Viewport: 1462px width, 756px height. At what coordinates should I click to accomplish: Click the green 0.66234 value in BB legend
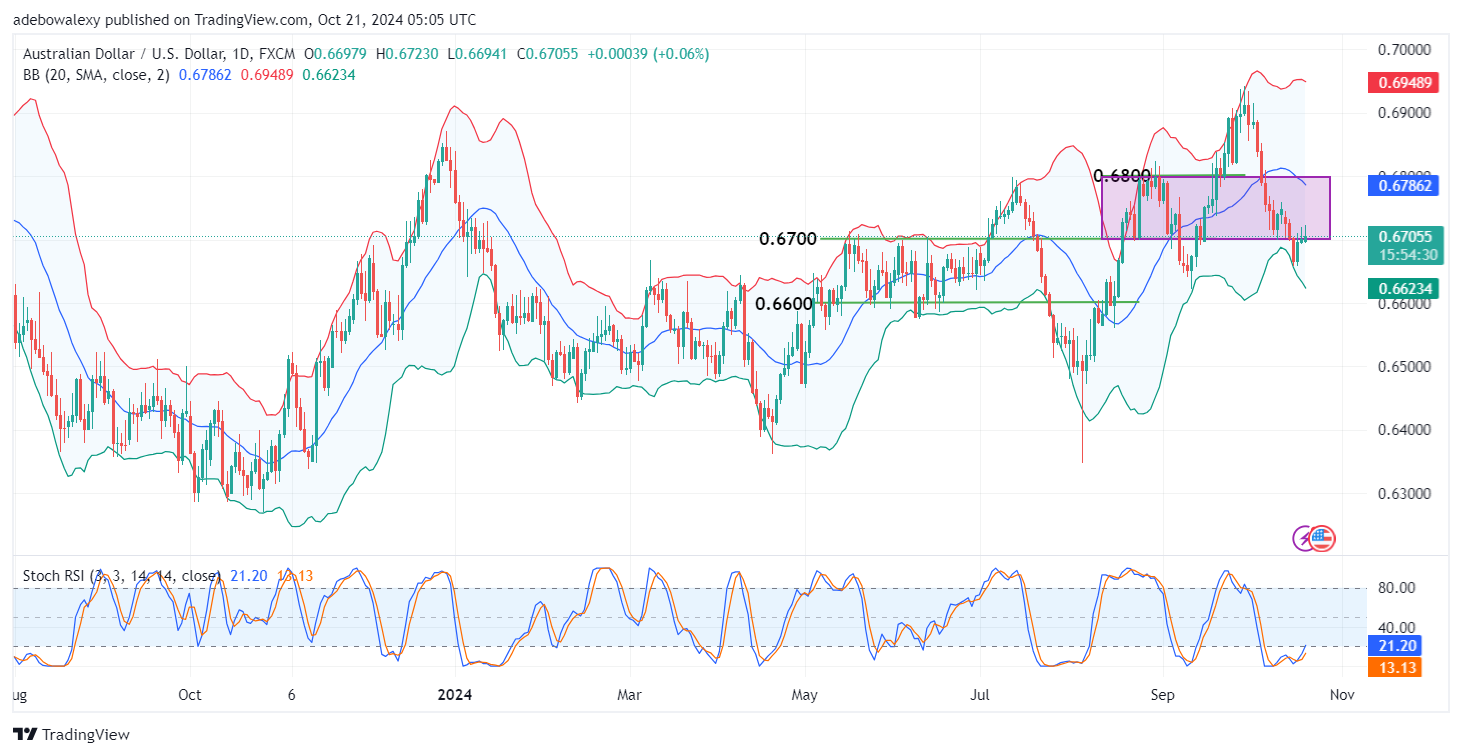[x=327, y=75]
